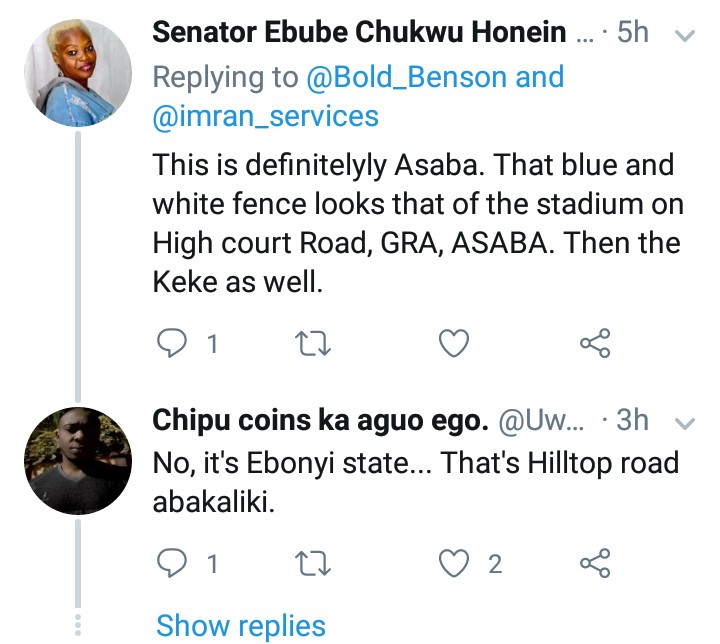Image resolution: width=720 pixels, height=644 pixels.
Task: View Senator Ebube's profile picture
Action: tap(77, 73)
